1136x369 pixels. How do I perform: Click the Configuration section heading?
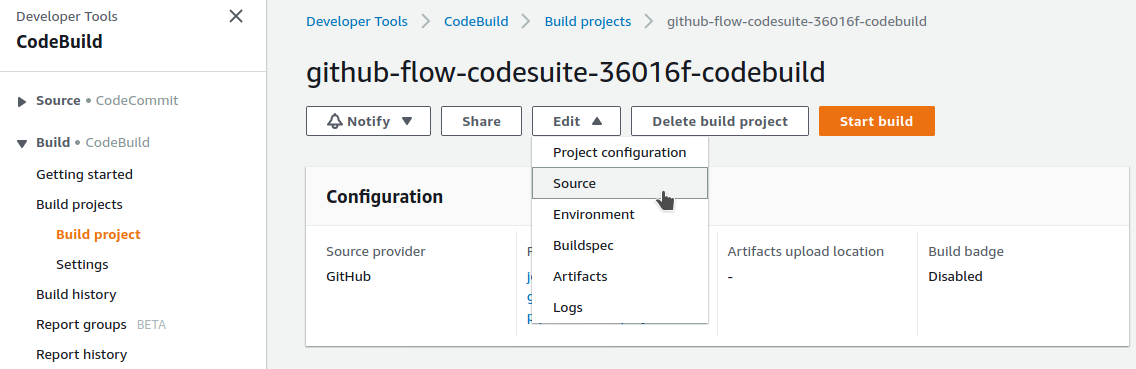point(384,196)
